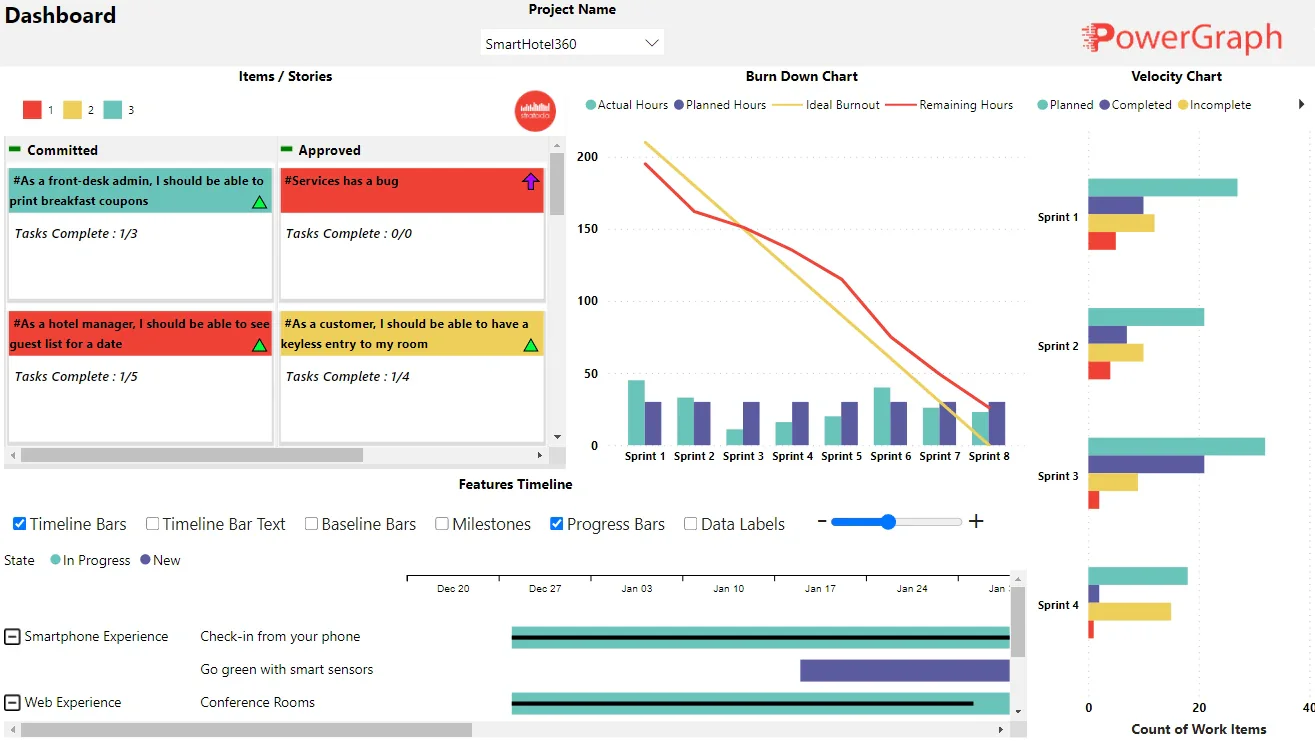Collapse the Committed column

(x=14, y=149)
